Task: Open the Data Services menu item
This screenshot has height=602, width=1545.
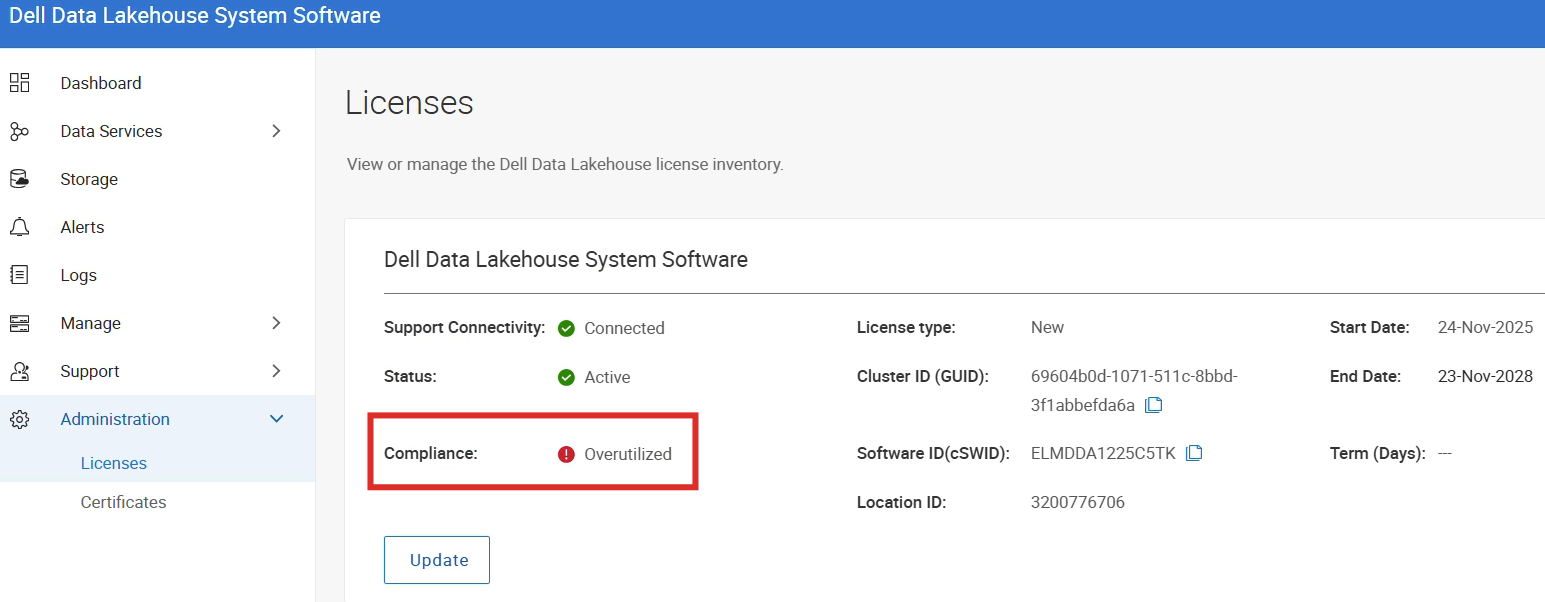Action: [111, 131]
